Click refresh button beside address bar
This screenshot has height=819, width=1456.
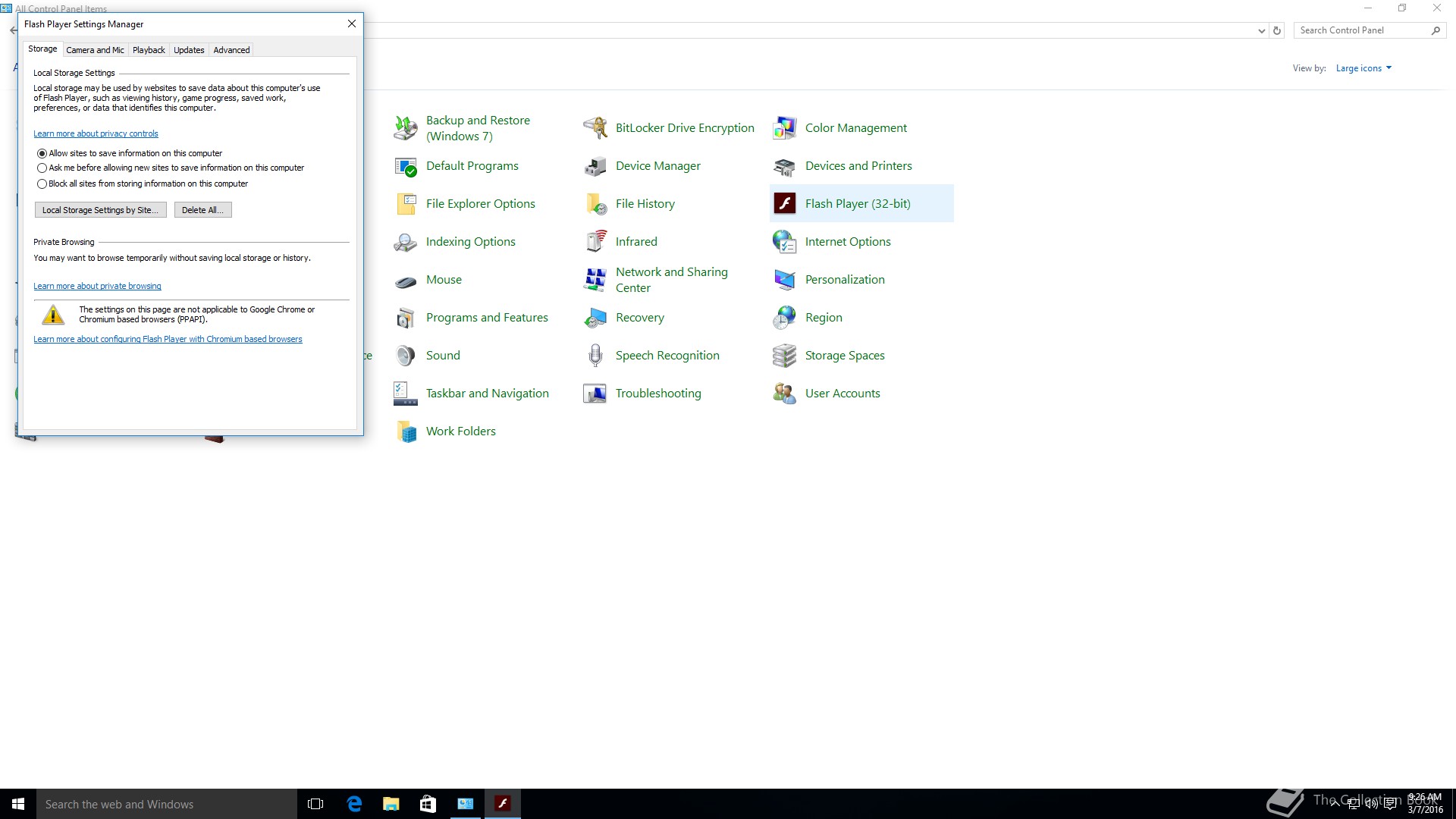[x=1277, y=31]
